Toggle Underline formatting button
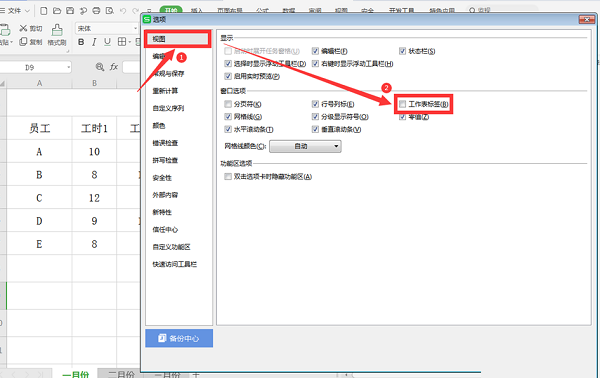The width and height of the screenshot is (600, 378). [108, 42]
